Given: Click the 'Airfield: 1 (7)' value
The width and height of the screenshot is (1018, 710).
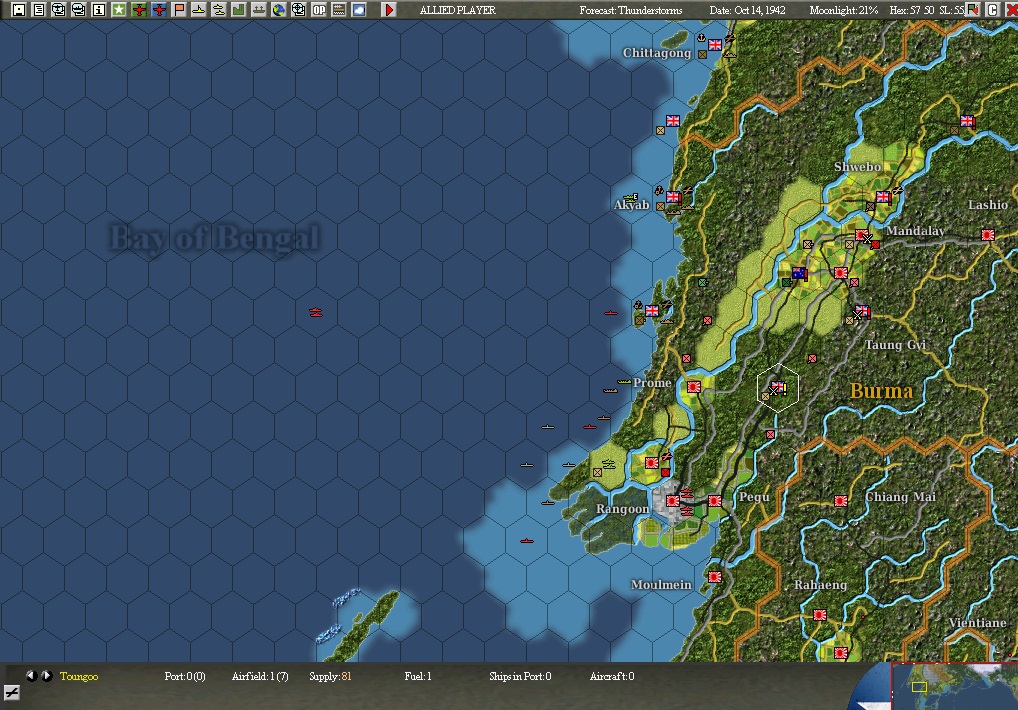Looking at the screenshot, I should tap(260, 676).
